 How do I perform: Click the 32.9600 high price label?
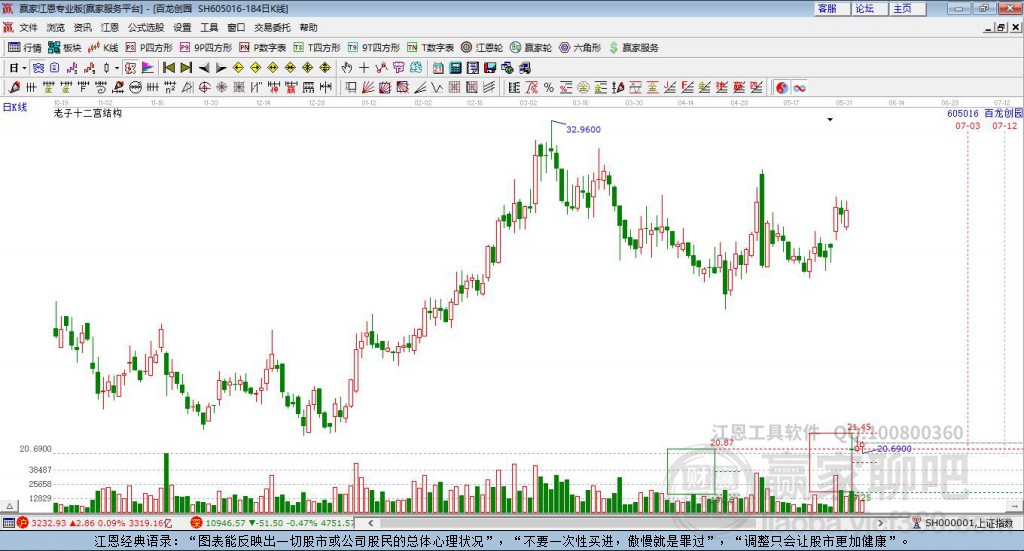(583, 129)
